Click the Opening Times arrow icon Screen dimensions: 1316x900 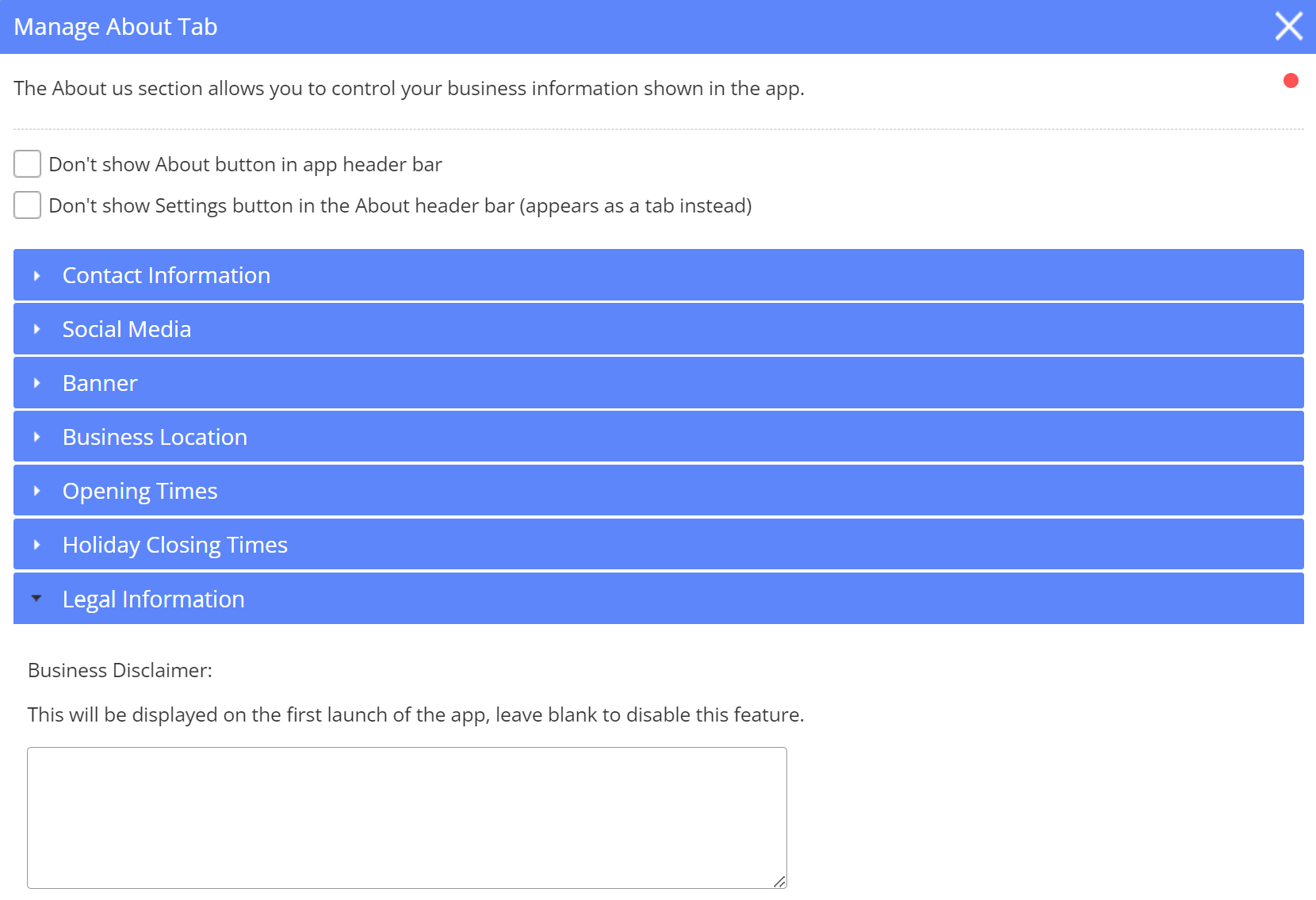pos(36,492)
